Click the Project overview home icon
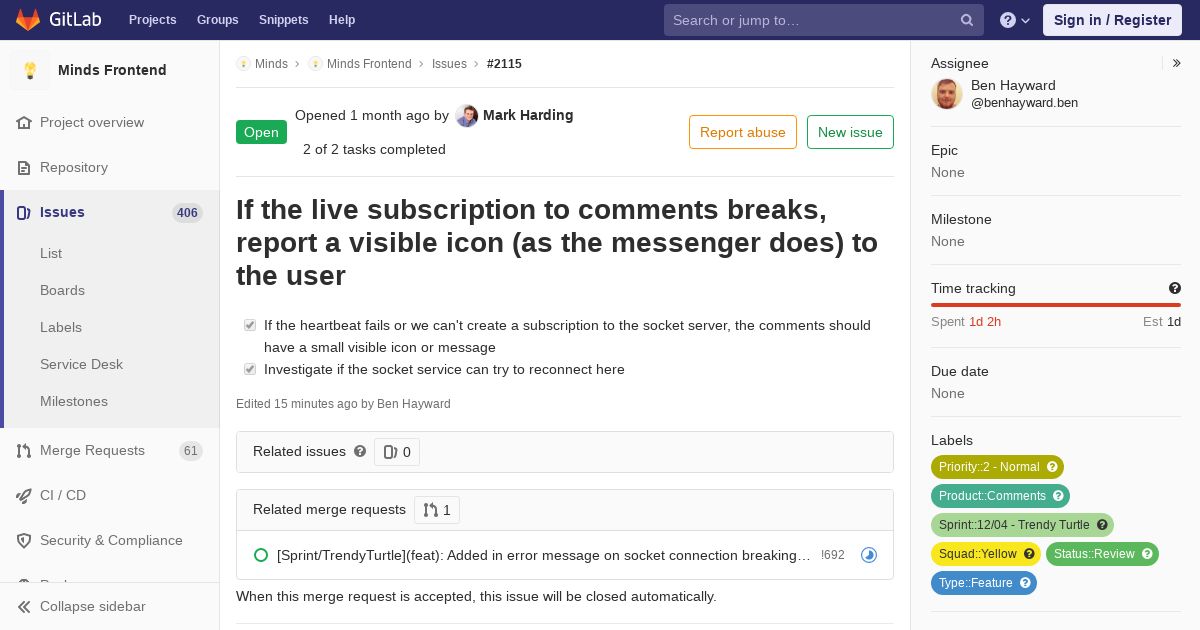The height and width of the screenshot is (630, 1200). pyautogui.click(x=24, y=123)
